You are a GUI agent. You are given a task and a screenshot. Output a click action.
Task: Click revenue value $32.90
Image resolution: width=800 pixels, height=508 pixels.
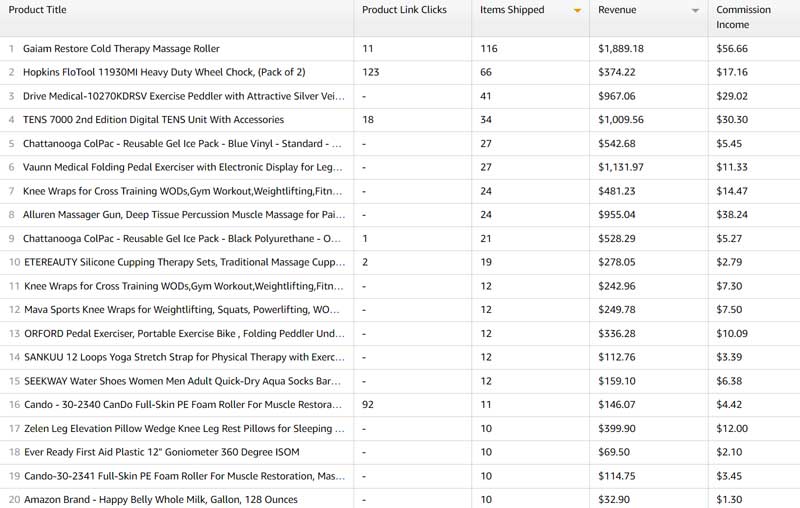point(614,499)
